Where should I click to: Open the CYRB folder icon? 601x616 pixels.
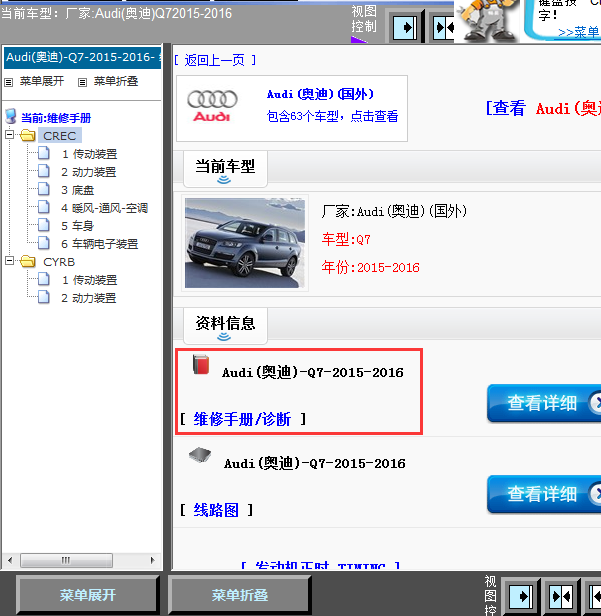28,262
